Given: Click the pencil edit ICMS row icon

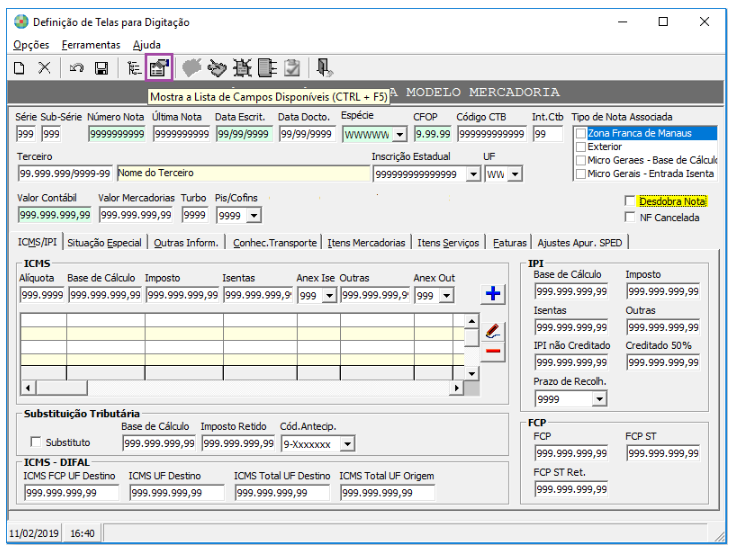Looking at the screenshot, I should [x=493, y=331].
